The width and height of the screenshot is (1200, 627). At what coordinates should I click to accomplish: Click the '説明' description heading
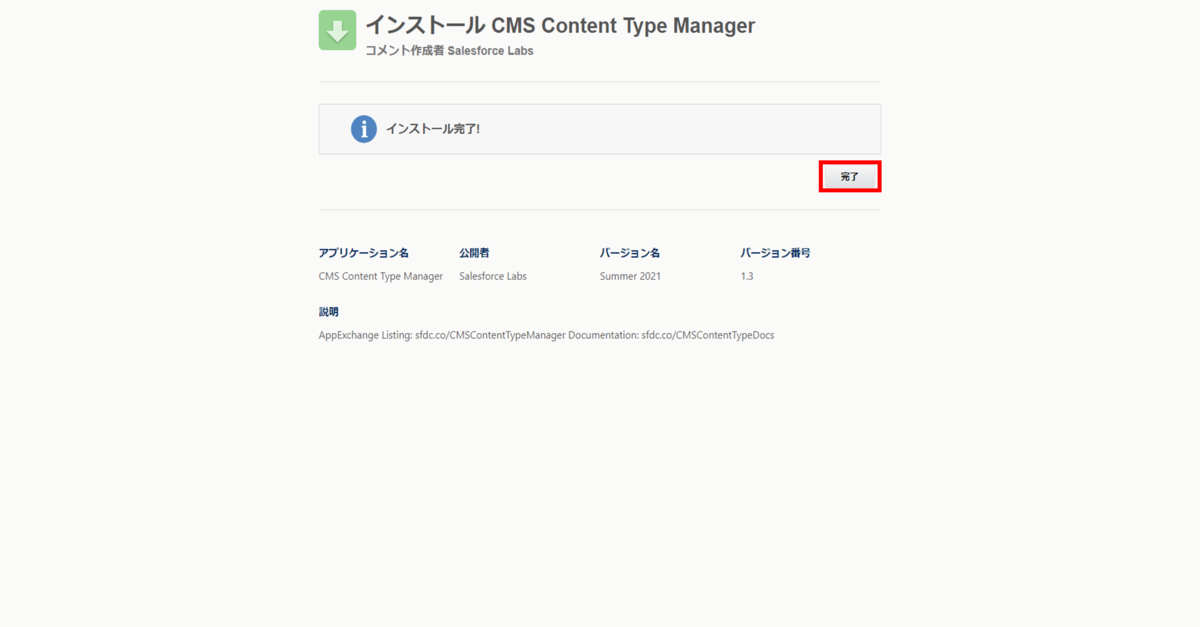click(329, 312)
